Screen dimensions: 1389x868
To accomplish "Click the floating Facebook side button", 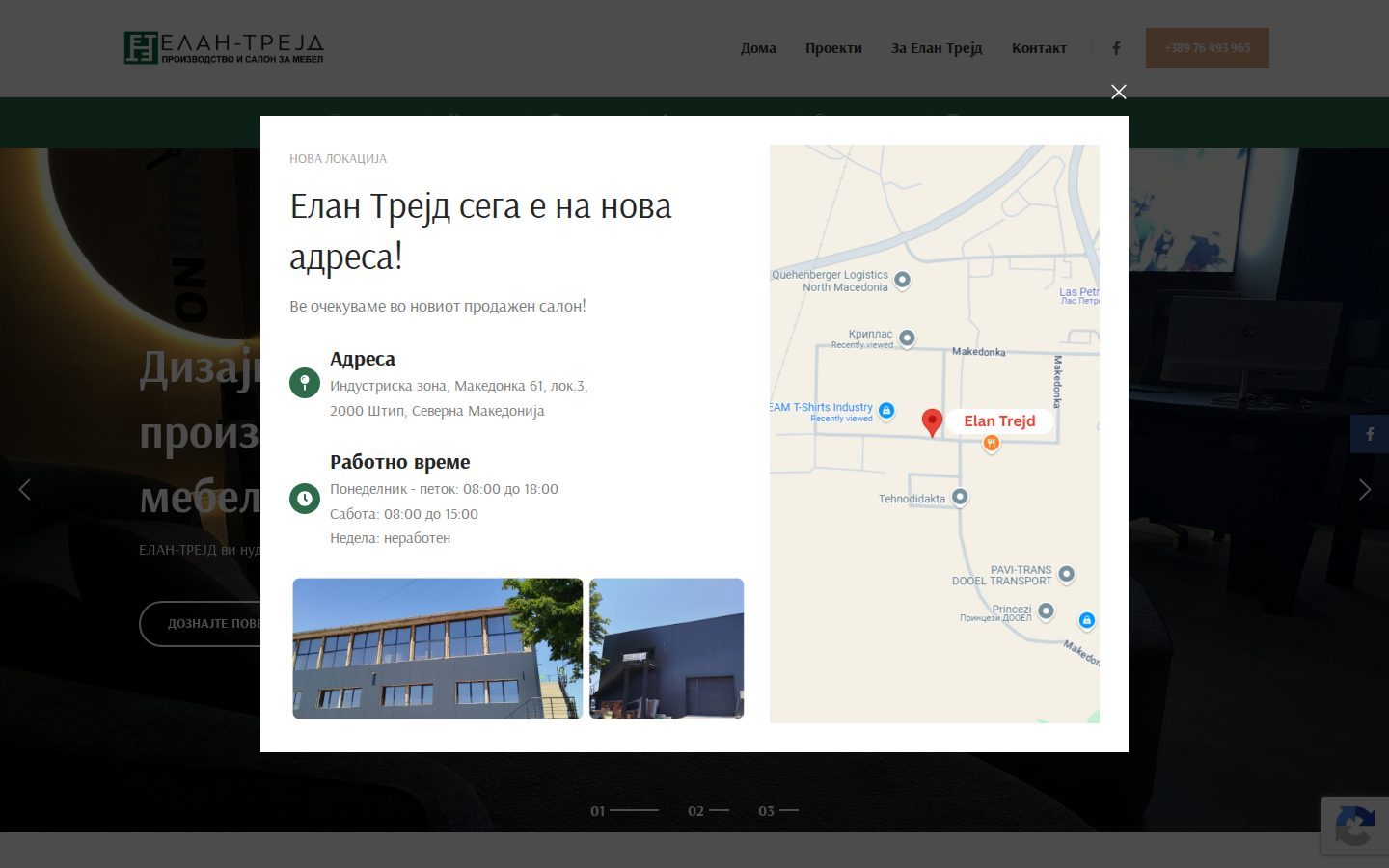I will [1370, 434].
